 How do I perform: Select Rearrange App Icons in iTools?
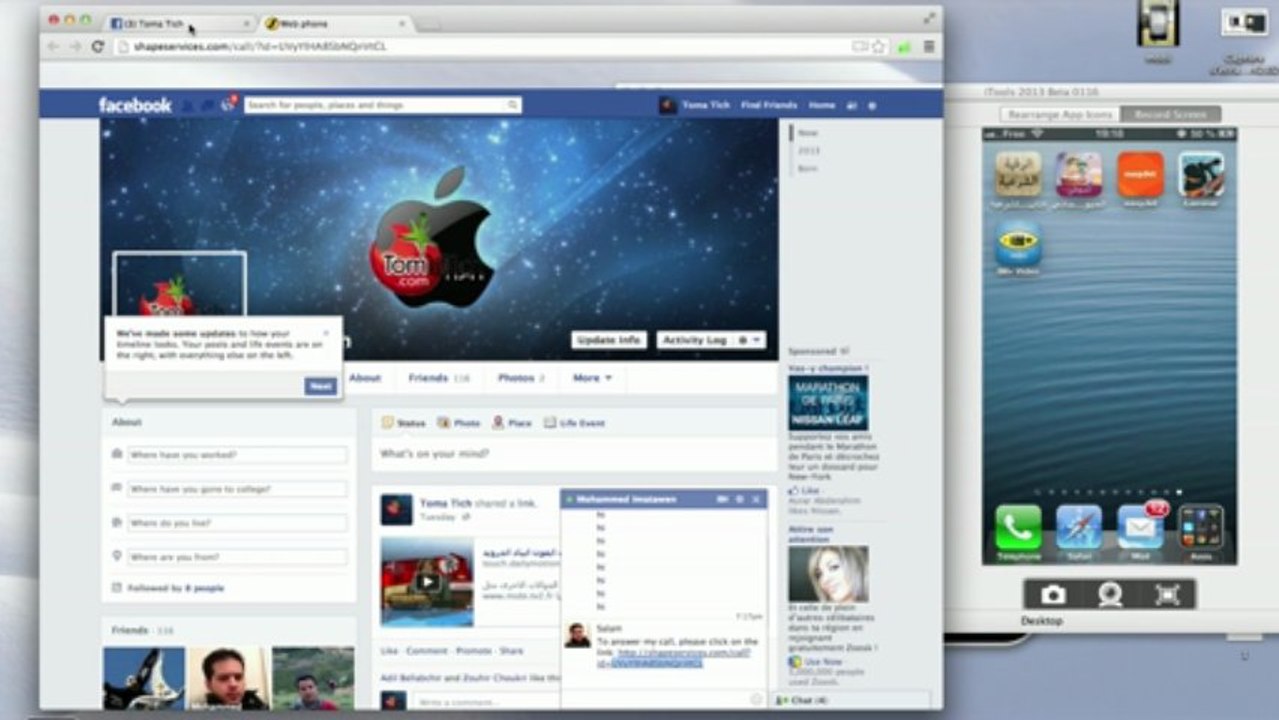click(x=1060, y=115)
